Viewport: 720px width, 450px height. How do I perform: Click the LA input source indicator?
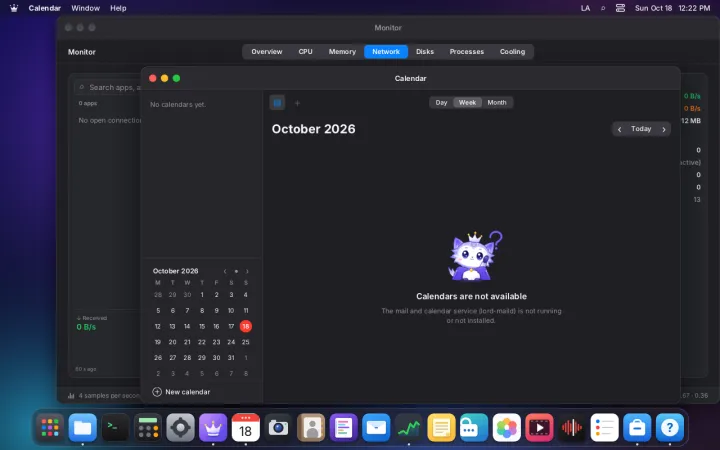tap(585, 8)
